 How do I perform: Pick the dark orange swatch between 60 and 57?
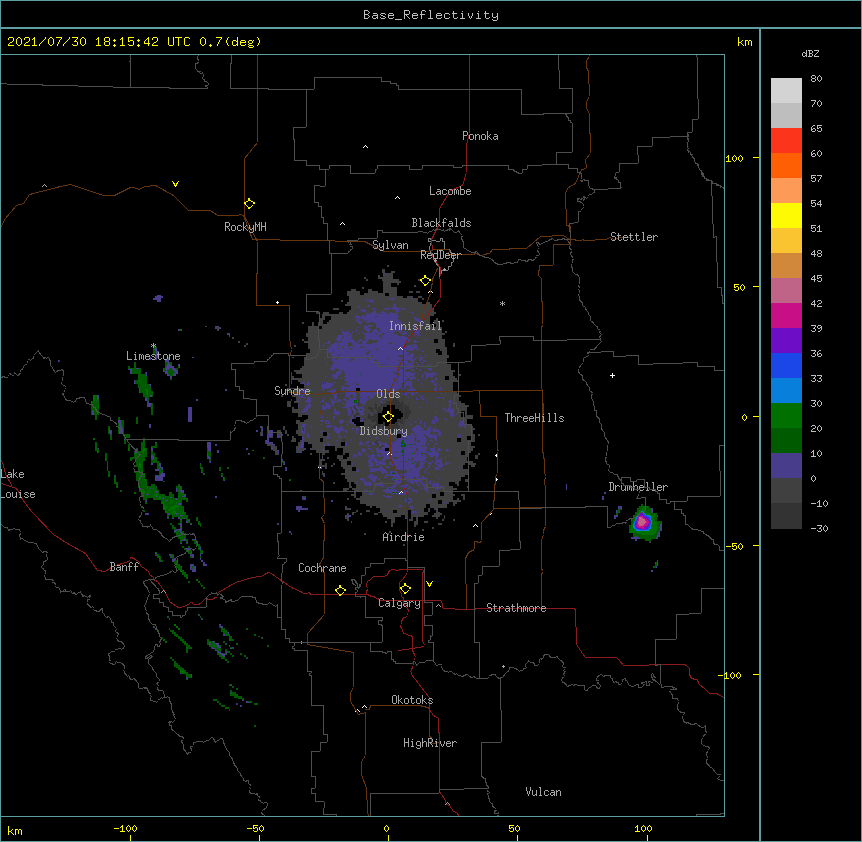pos(786,165)
